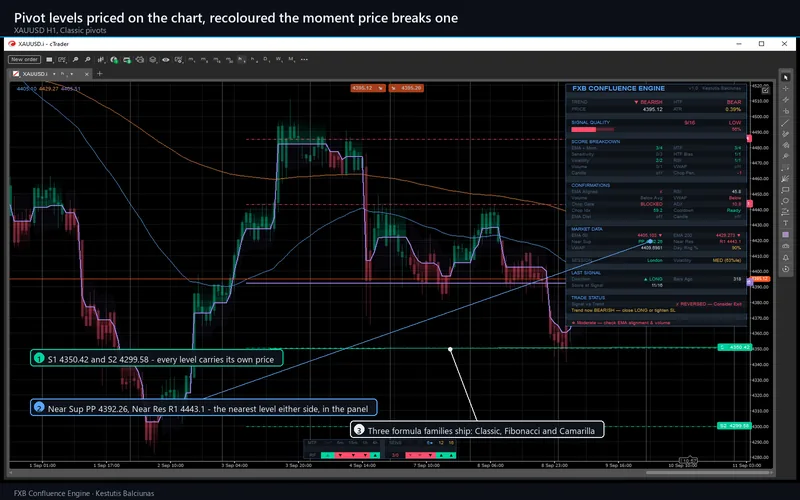Click the S1 4350.42 green level label

pos(734,347)
